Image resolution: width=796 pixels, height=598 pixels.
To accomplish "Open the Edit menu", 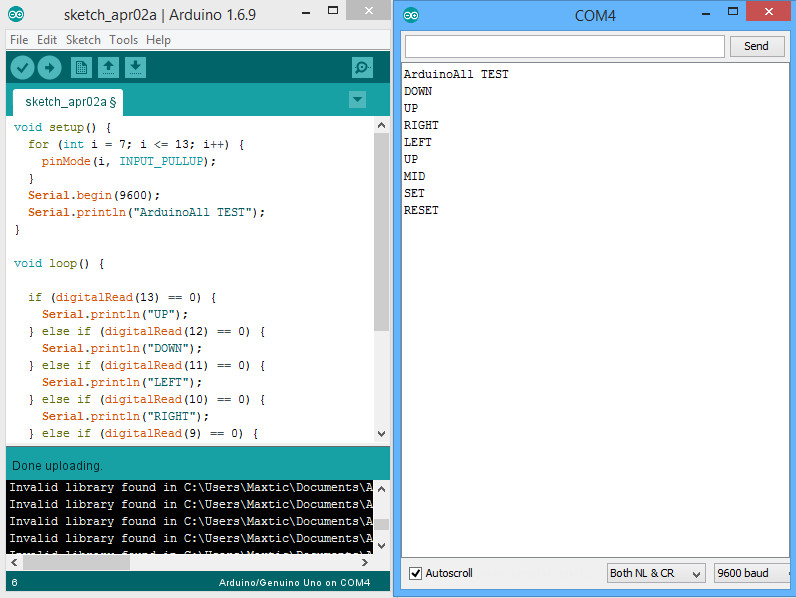I will tap(47, 40).
